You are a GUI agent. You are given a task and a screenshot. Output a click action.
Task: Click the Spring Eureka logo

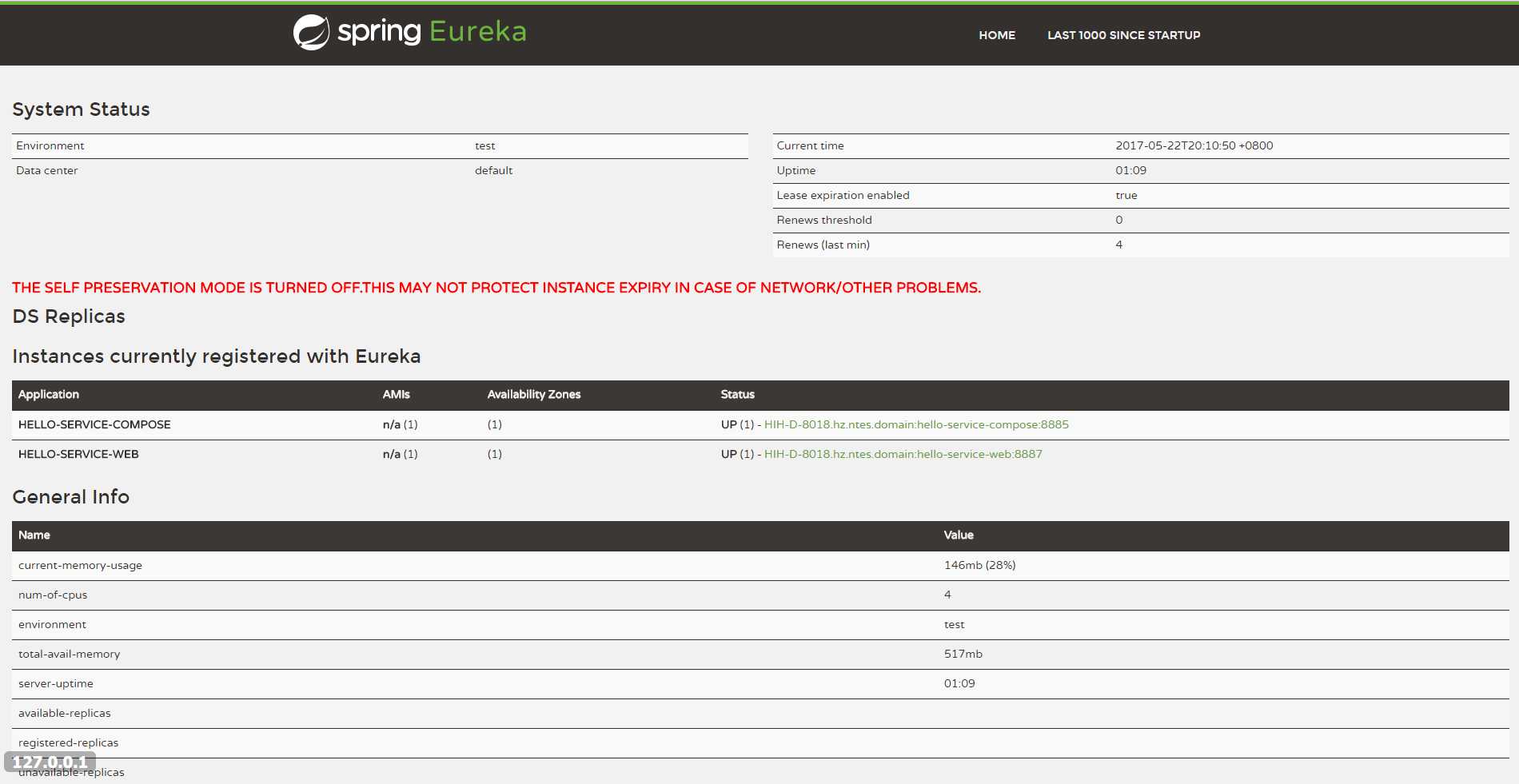tap(409, 33)
